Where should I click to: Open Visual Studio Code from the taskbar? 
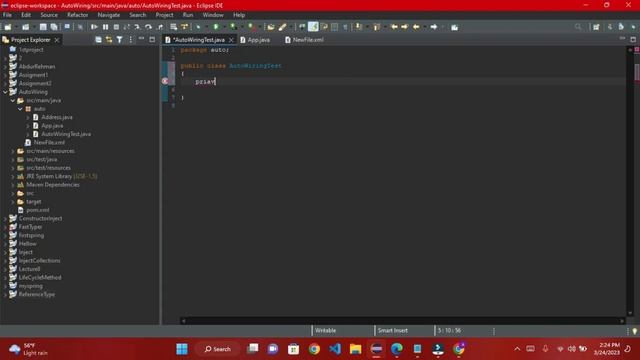pos(335,349)
